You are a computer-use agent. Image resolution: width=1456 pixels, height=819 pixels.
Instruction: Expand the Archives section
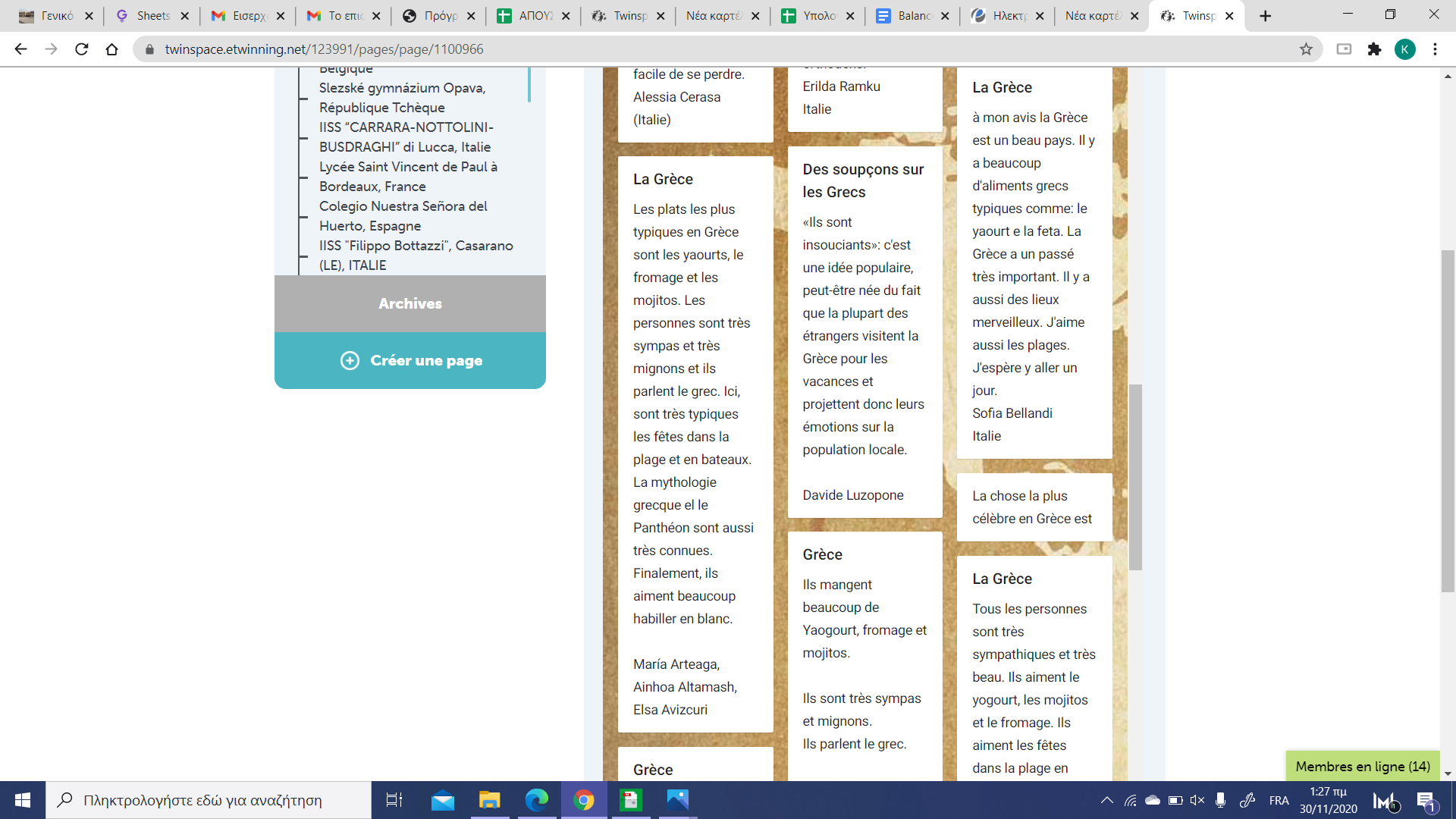pos(409,303)
